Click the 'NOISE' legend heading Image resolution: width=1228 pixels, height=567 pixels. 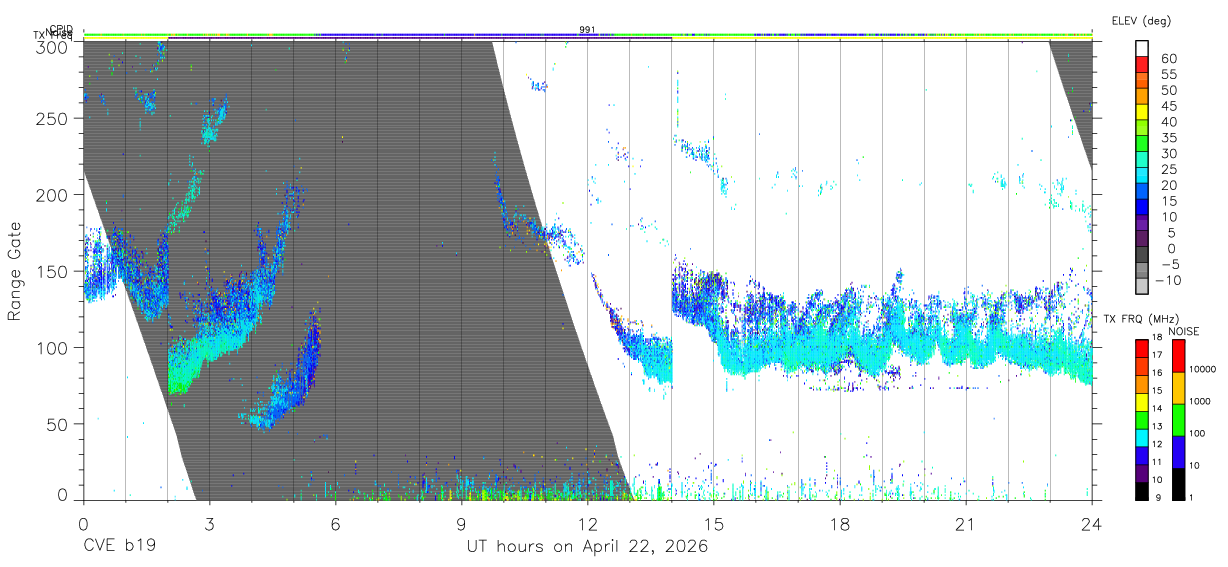pyautogui.click(x=1185, y=332)
